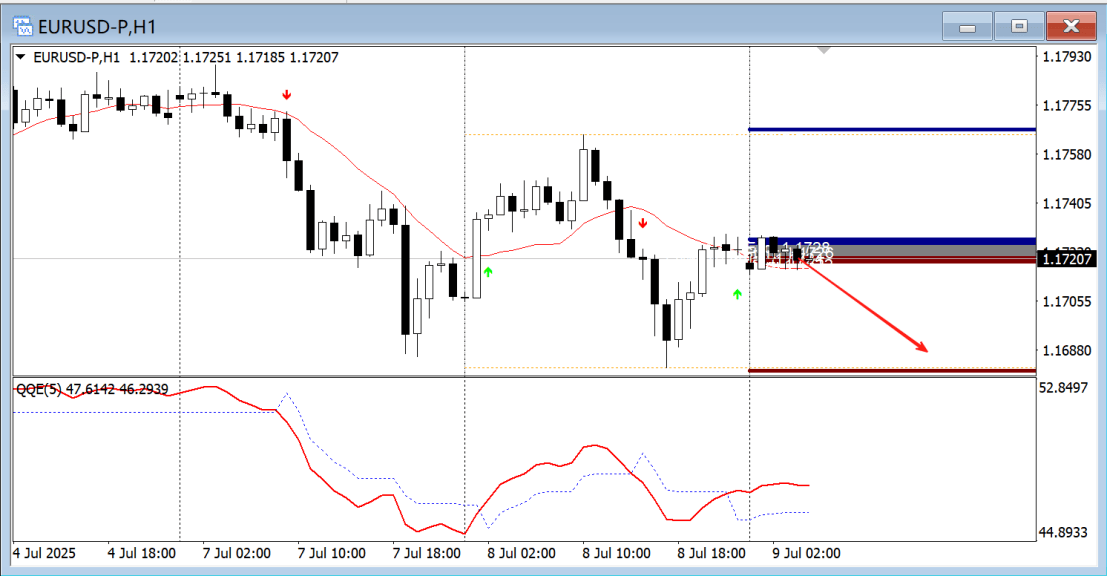This screenshot has height=576, width=1108.
Task: Click the 1.16880 price scale value
Action: click(1066, 351)
